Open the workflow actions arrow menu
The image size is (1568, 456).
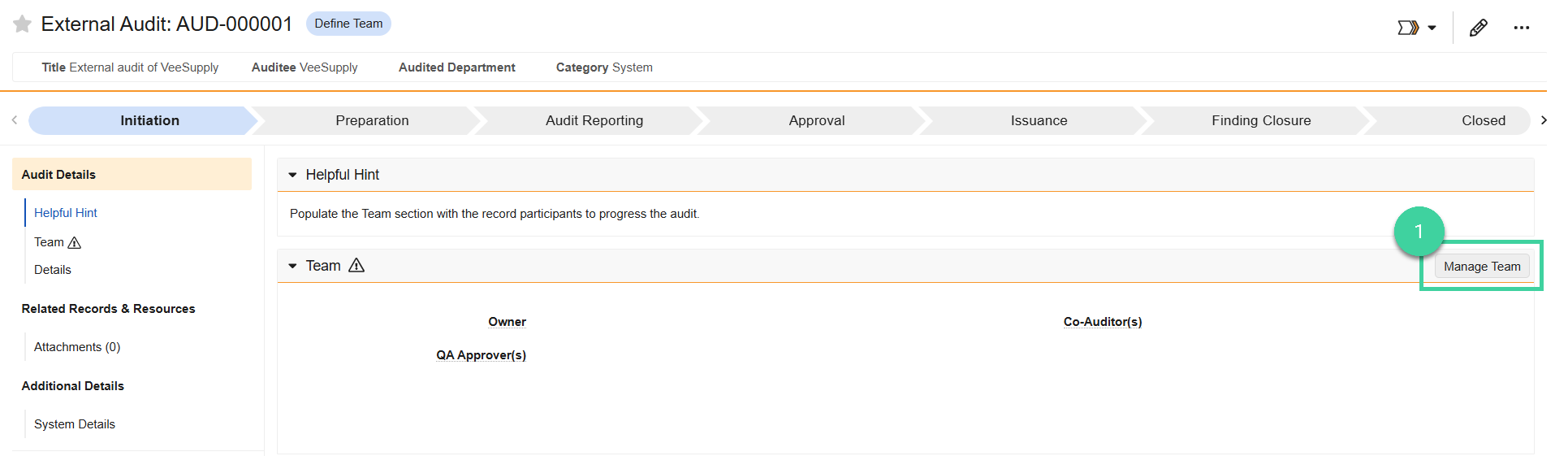click(1417, 28)
